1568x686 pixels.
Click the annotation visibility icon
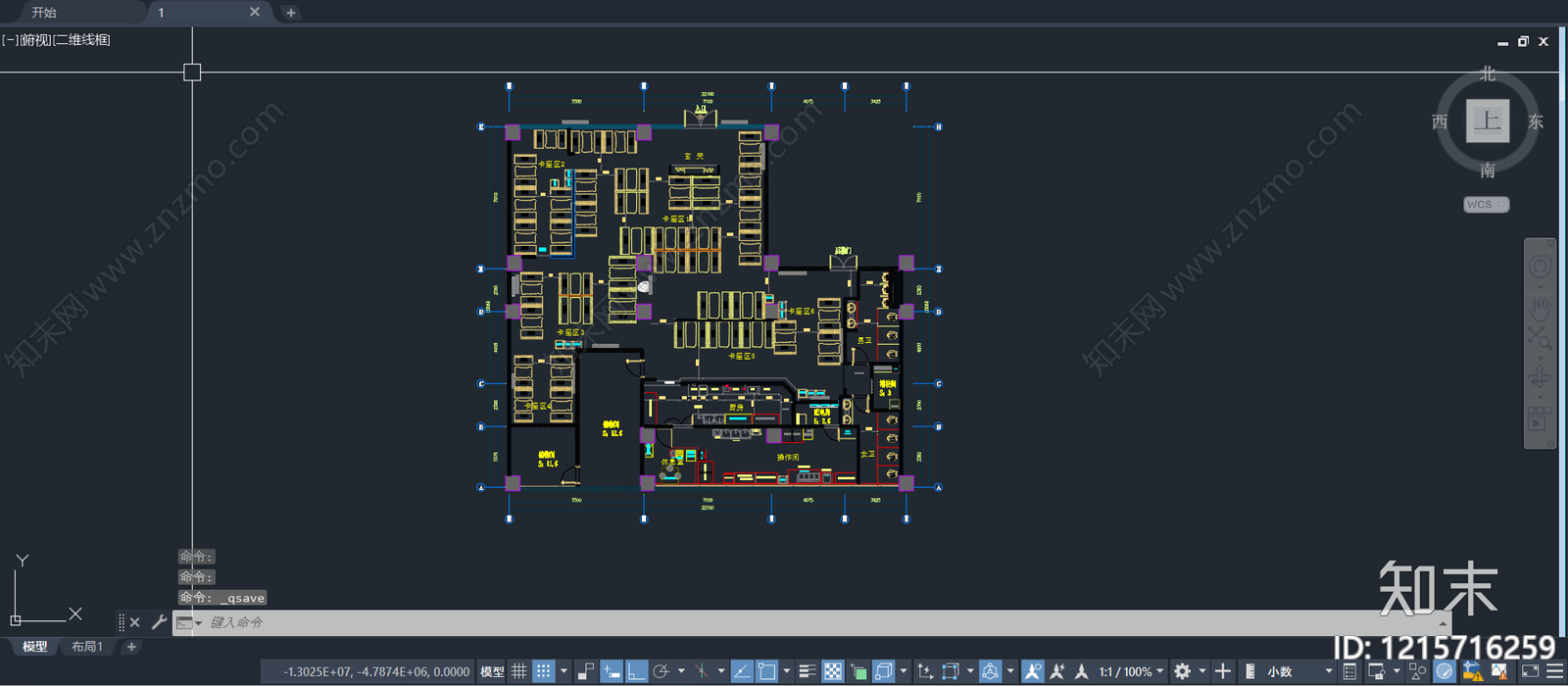tap(1033, 671)
